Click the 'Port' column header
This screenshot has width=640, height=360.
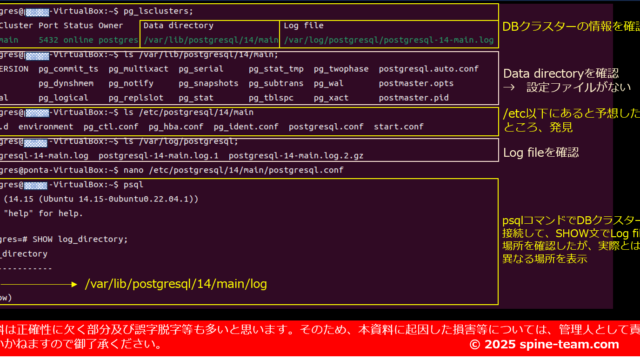48,25
